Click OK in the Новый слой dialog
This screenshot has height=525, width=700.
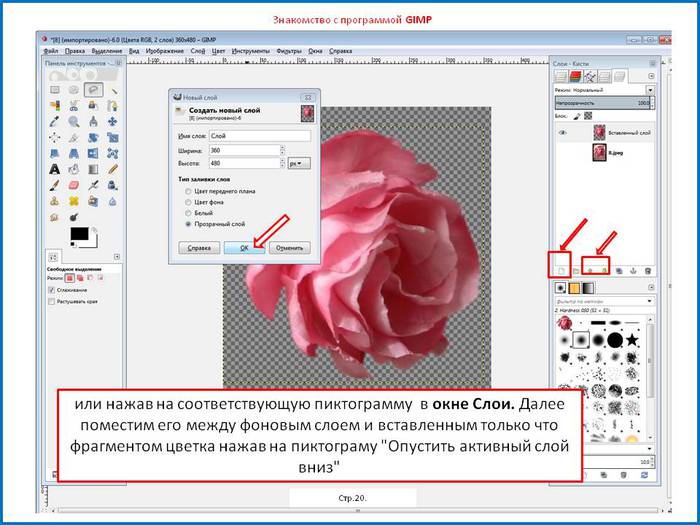coord(244,248)
